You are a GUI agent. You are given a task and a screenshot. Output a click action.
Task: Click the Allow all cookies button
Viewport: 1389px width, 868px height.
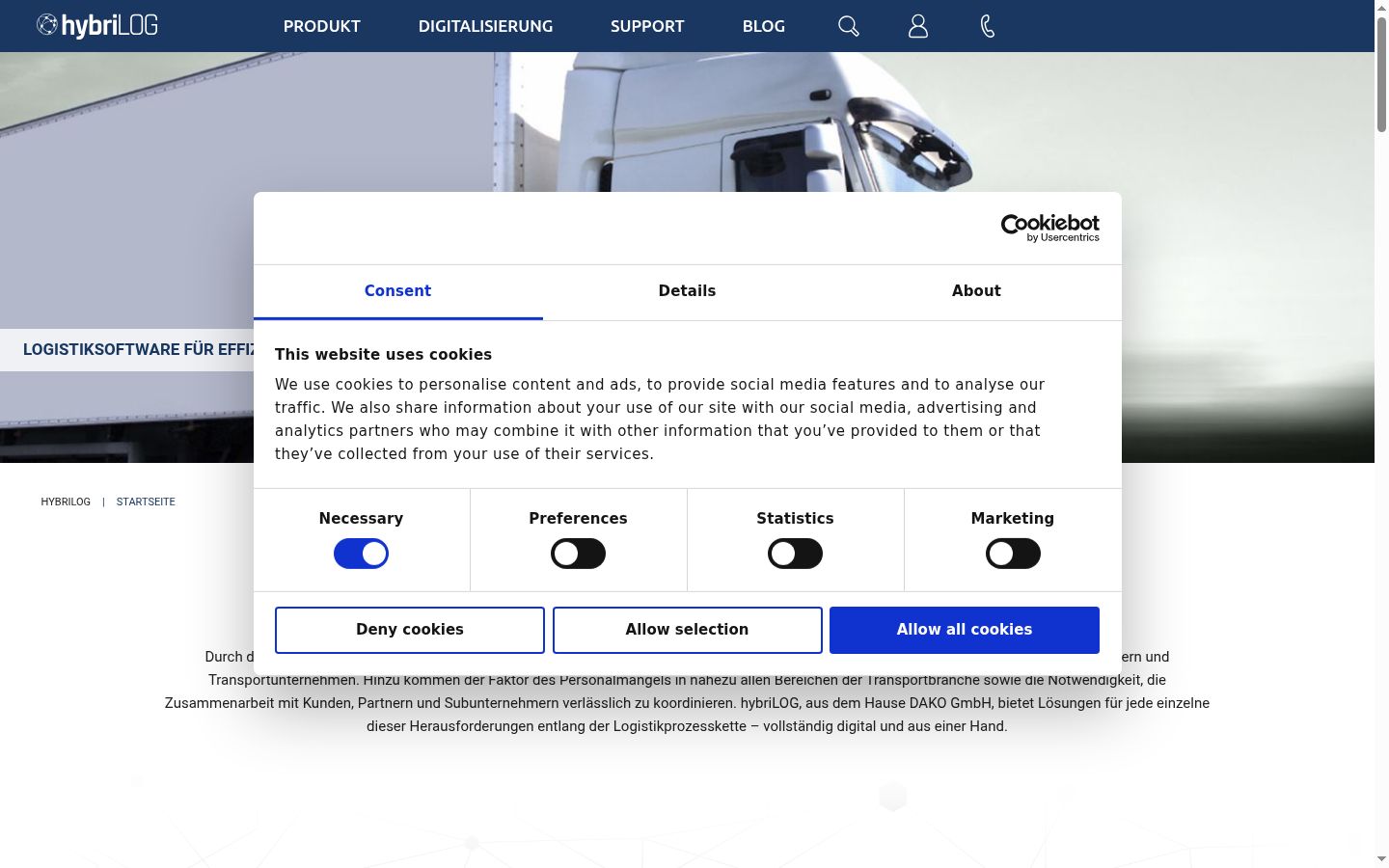point(965,630)
